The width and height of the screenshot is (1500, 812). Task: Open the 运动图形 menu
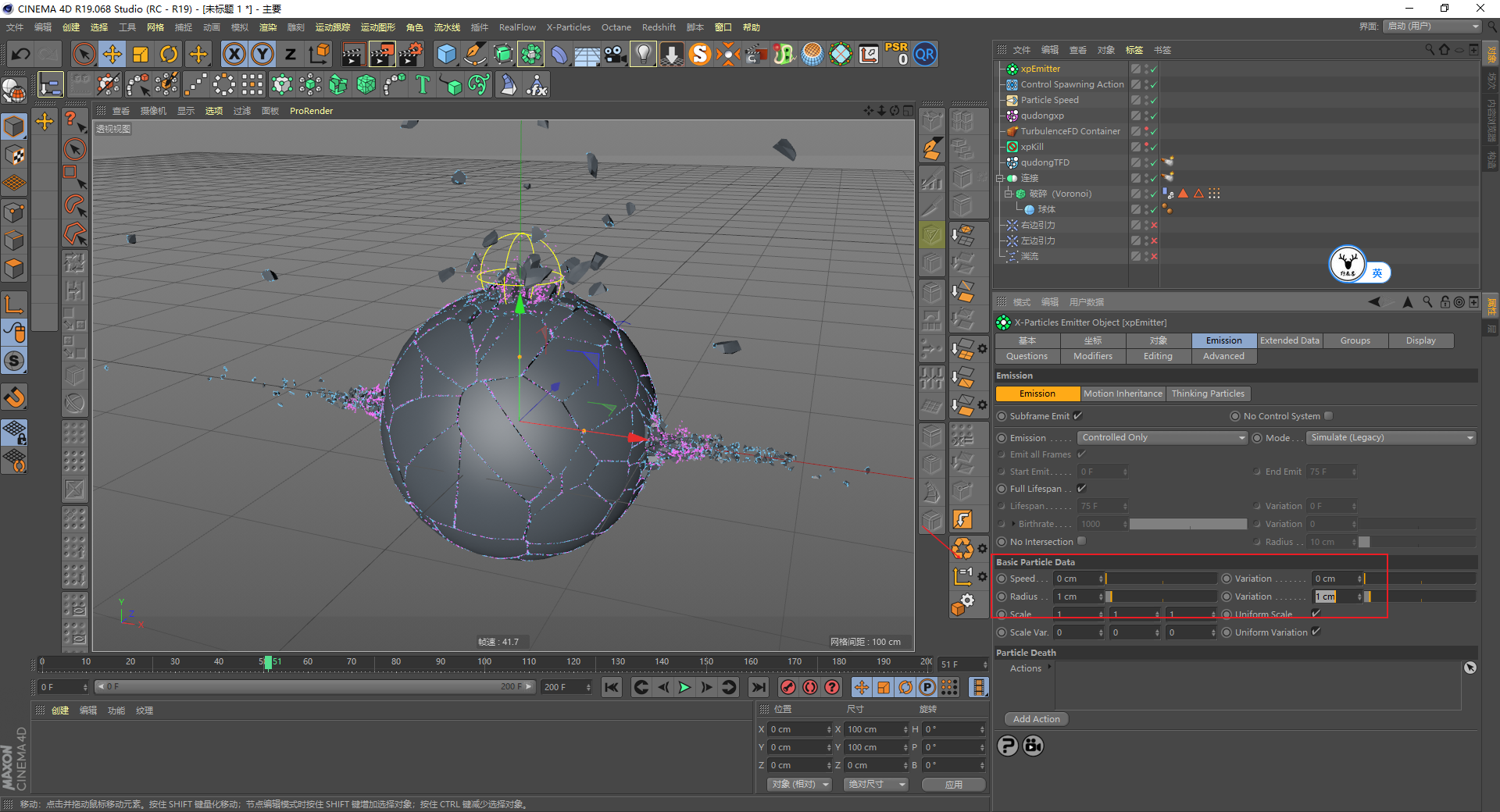[x=378, y=27]
